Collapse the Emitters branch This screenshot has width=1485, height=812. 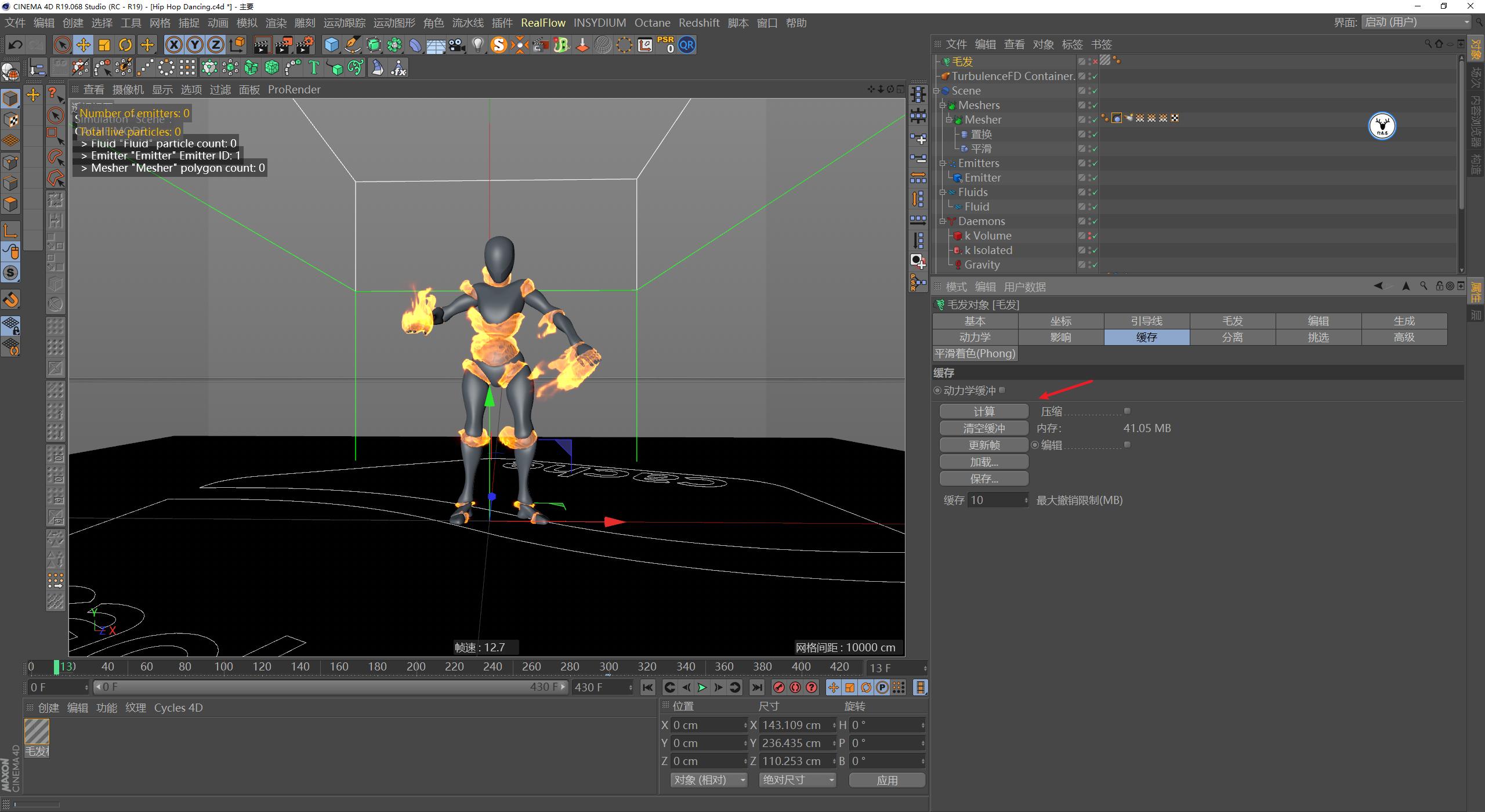[x=943, y=163]
